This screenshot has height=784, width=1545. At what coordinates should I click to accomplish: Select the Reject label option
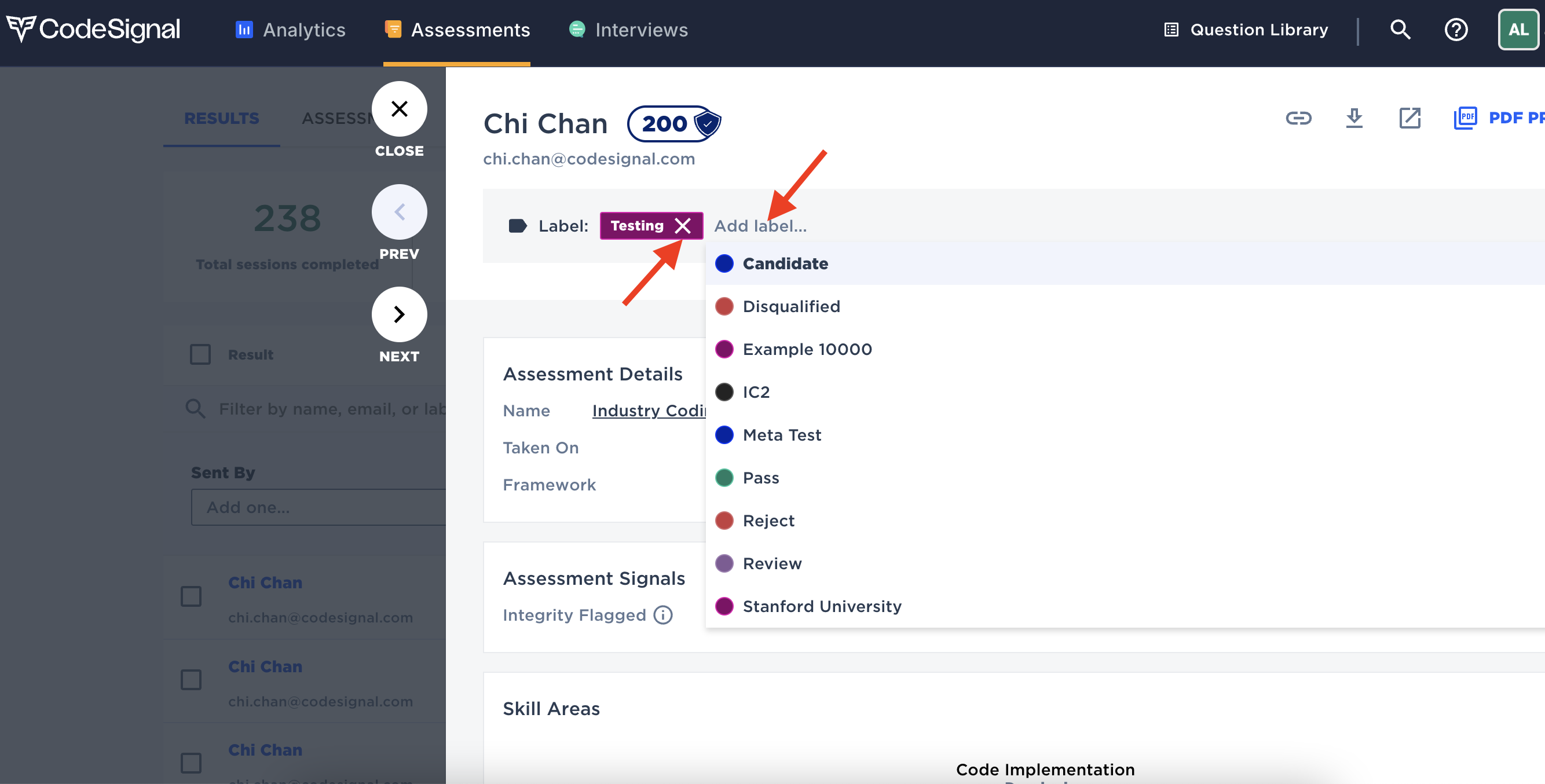1125,521
